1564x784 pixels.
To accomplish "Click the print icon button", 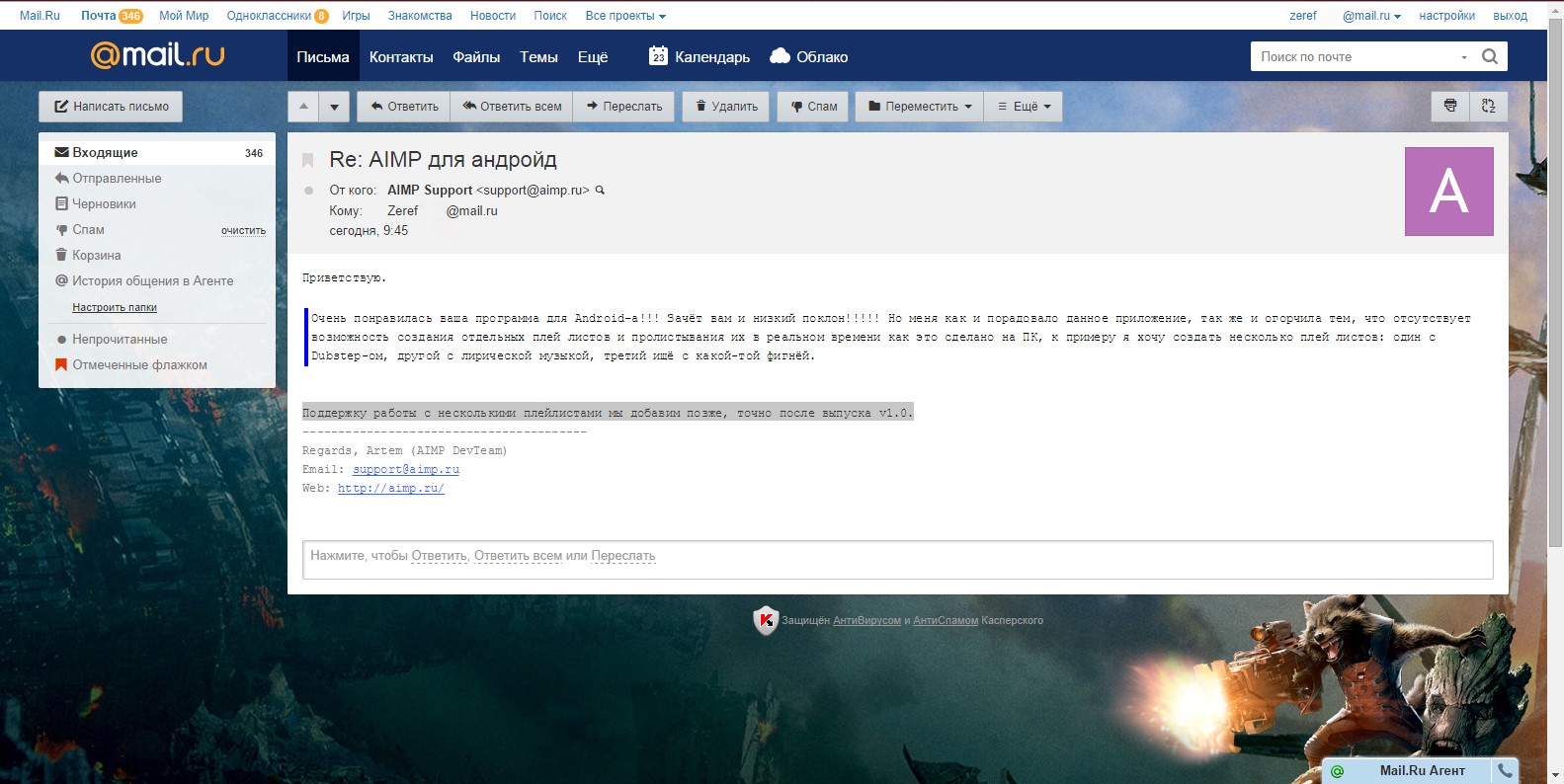I will click(x=1450, y=106).
